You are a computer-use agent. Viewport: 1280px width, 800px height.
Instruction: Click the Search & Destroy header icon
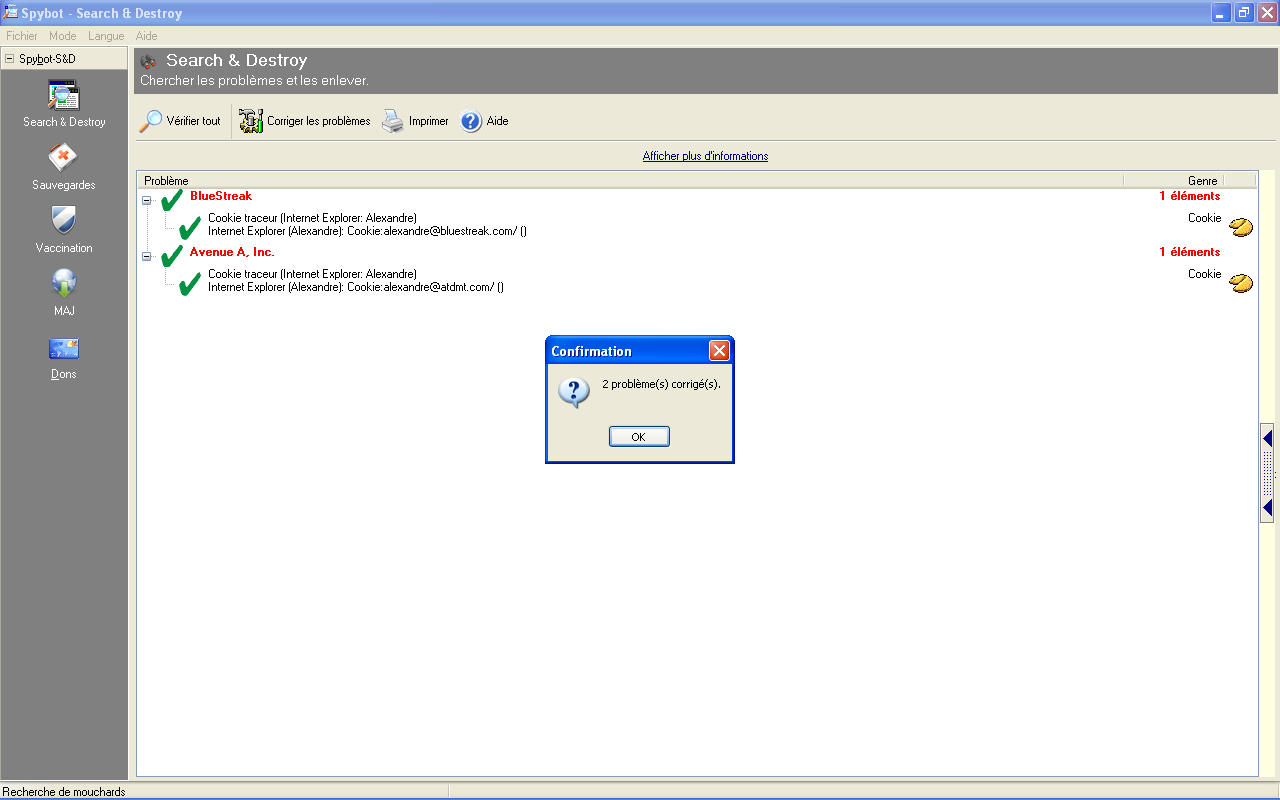[x=149, y=62]
